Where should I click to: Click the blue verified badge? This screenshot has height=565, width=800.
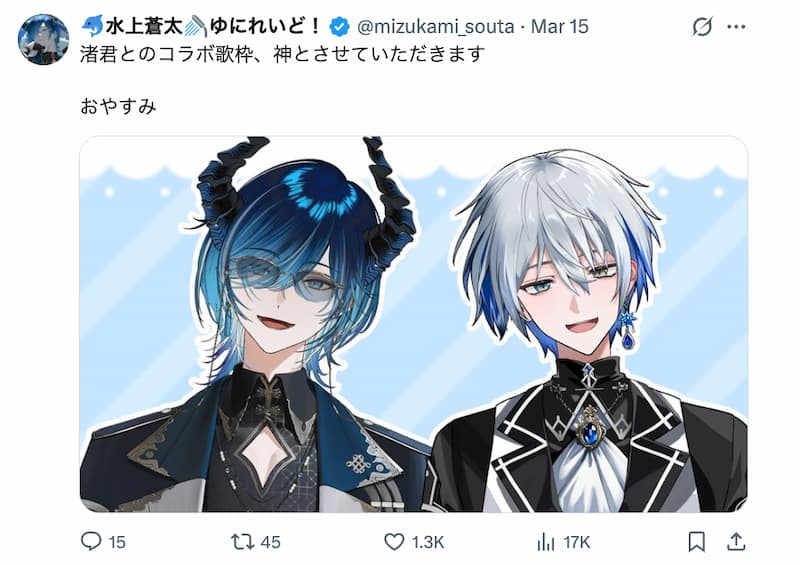pyautogui.click(x=339, y=27)
